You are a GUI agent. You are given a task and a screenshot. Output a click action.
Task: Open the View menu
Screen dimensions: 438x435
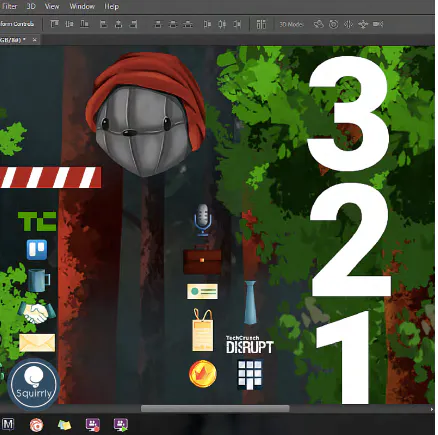52,6
